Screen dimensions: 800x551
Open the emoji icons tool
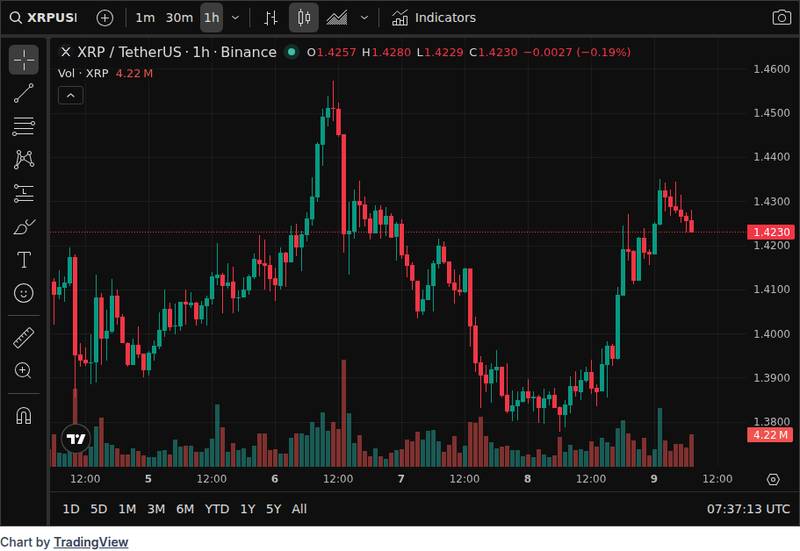point(24,293)
